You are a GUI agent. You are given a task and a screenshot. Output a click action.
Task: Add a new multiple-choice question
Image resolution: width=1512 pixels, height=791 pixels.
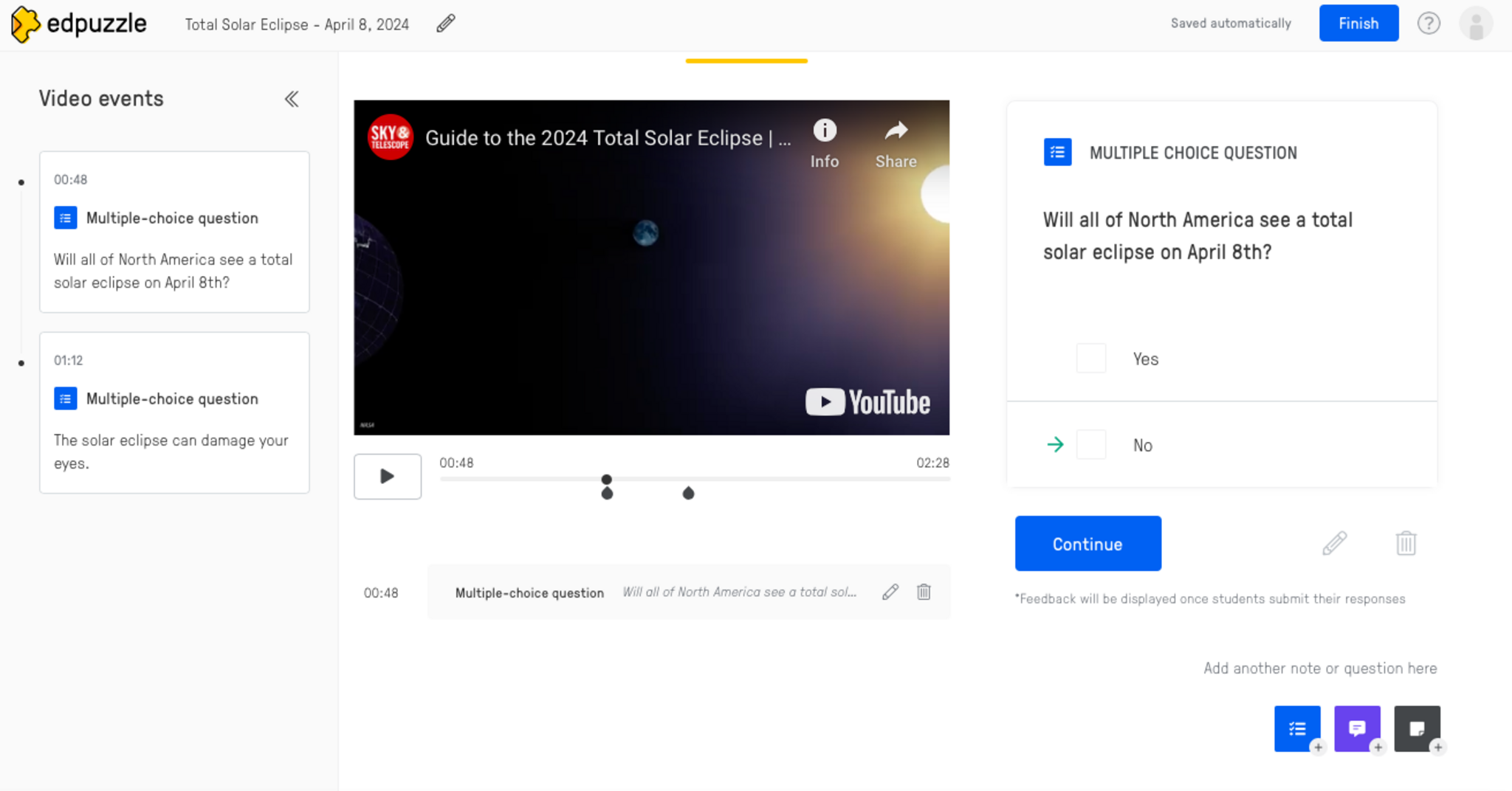coord(1296,728)
